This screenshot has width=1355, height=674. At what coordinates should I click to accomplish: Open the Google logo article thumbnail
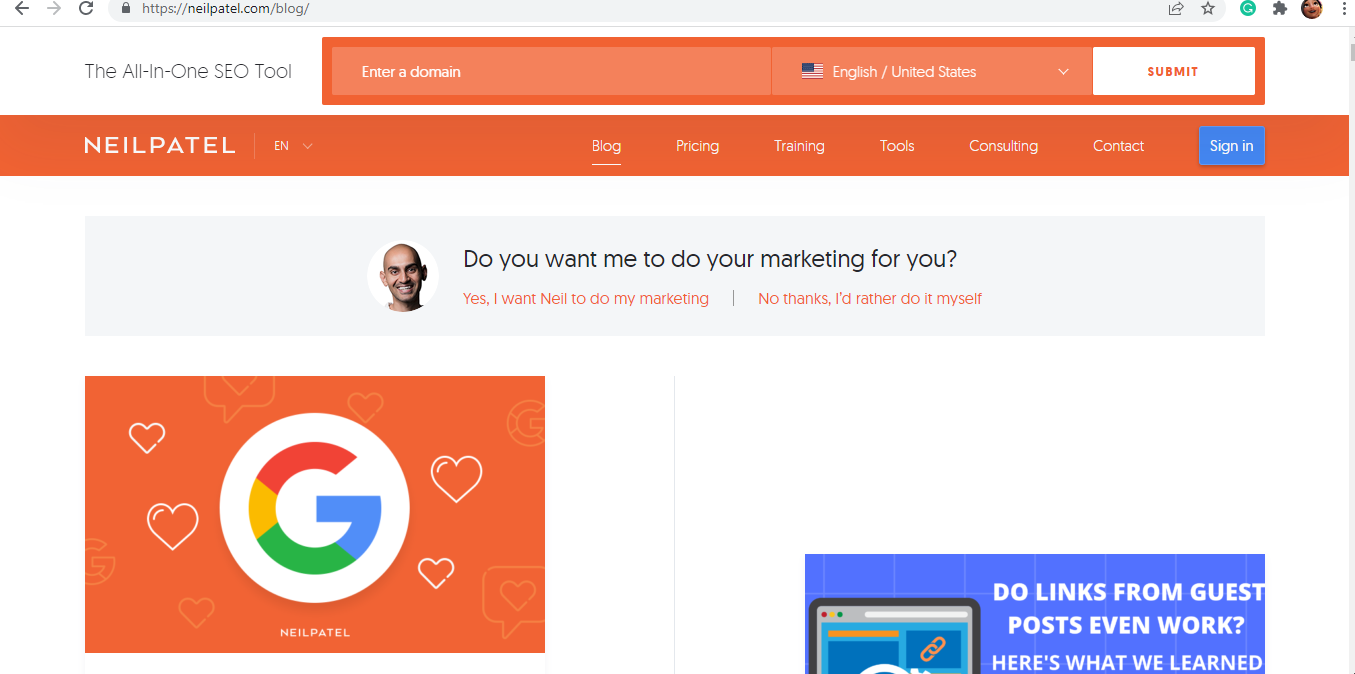(315, 514)
